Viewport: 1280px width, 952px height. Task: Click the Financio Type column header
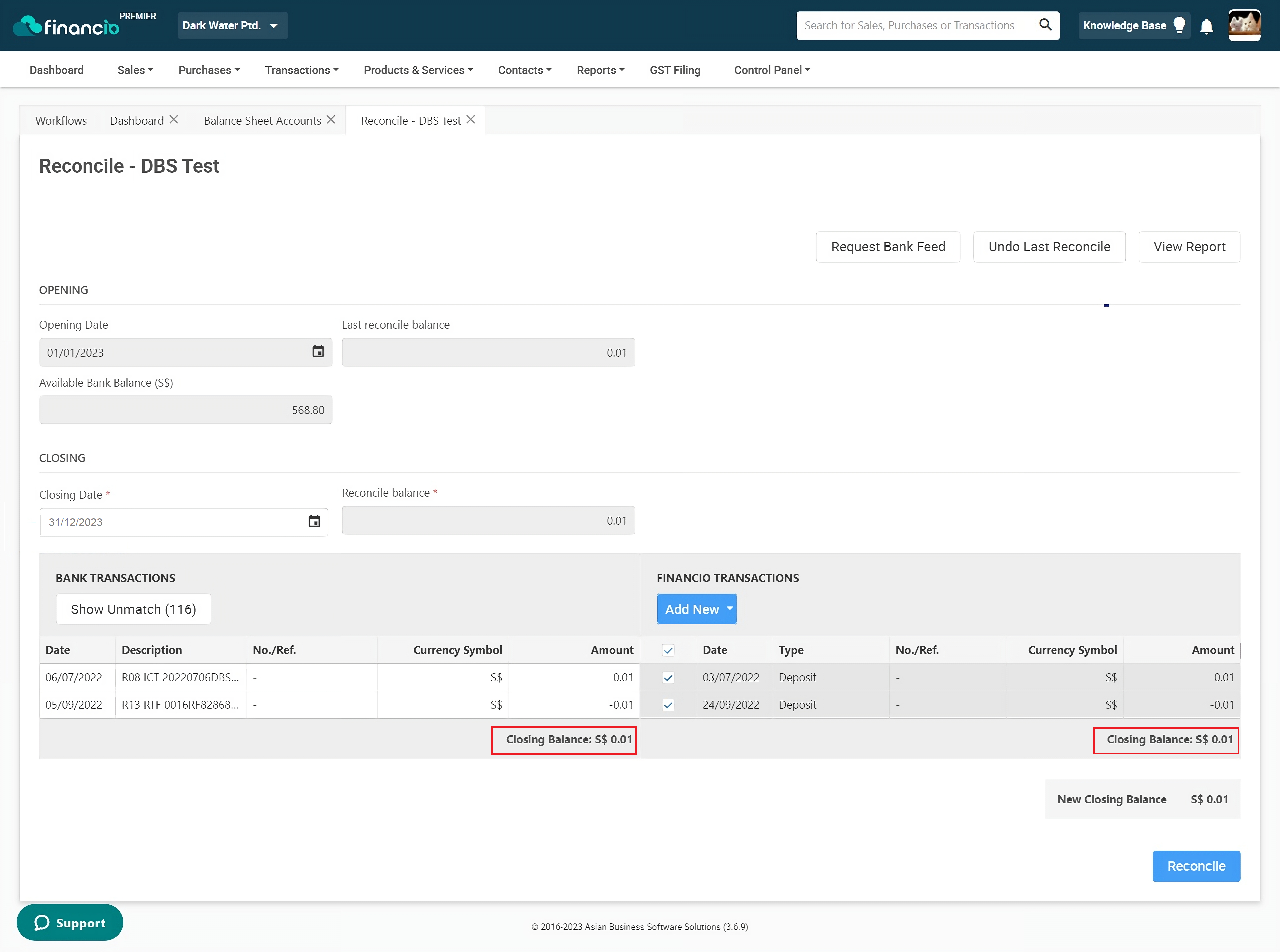(x=791, y=650)
